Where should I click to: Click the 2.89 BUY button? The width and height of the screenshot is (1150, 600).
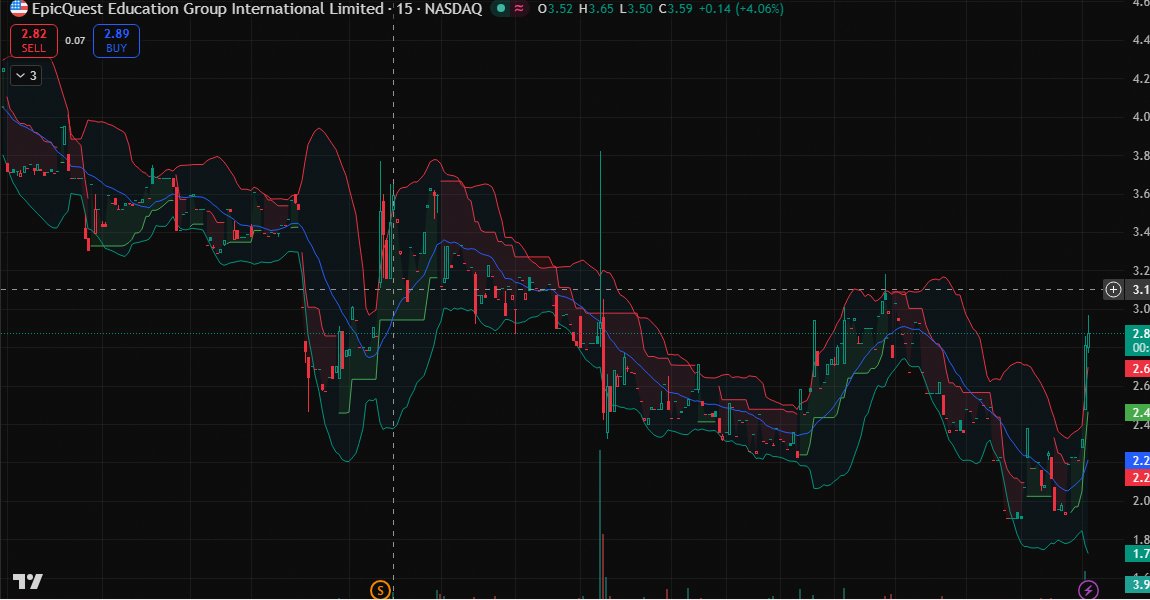[x=116, y=40]
